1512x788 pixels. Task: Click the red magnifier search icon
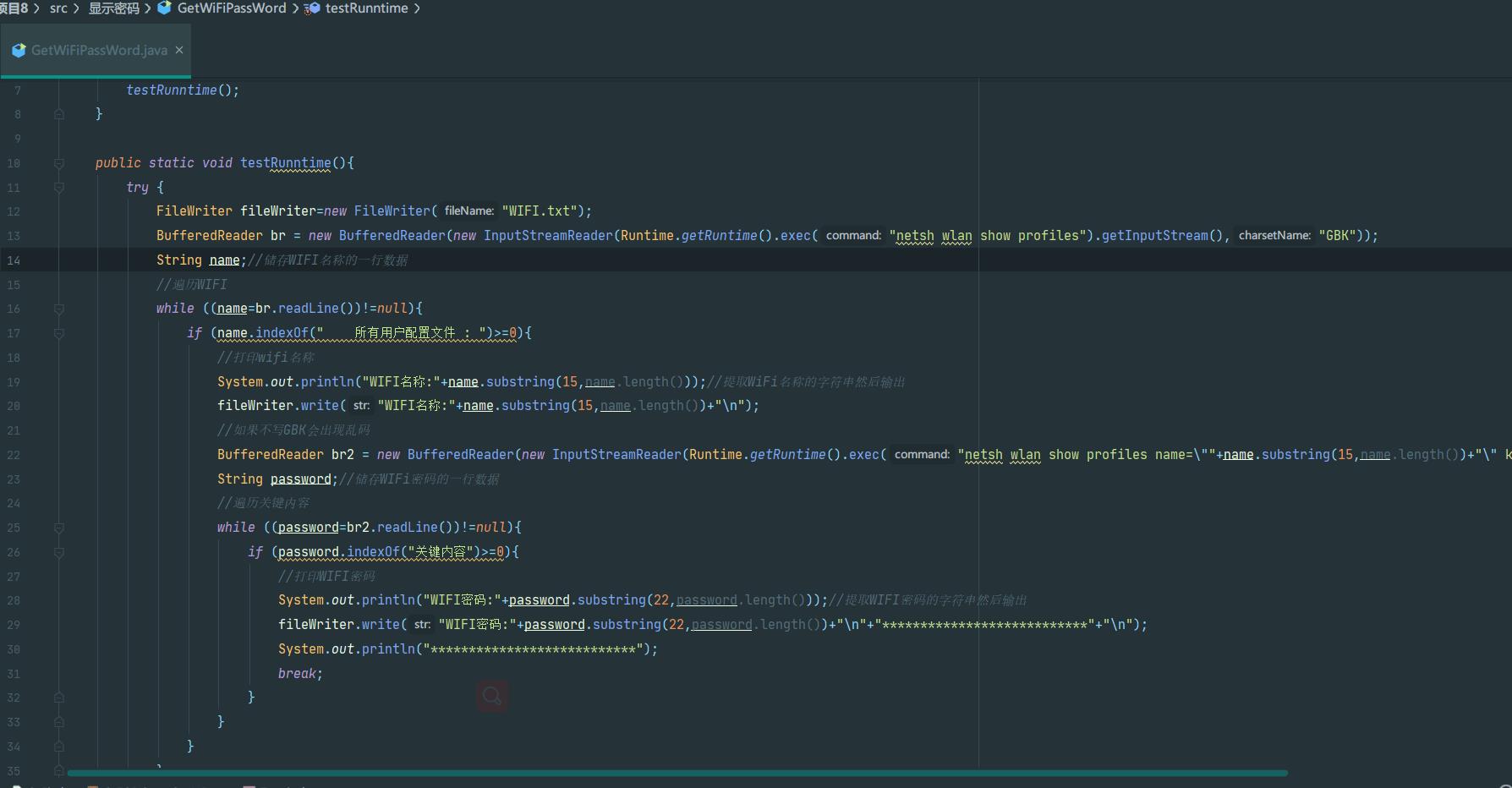(491, 696)
